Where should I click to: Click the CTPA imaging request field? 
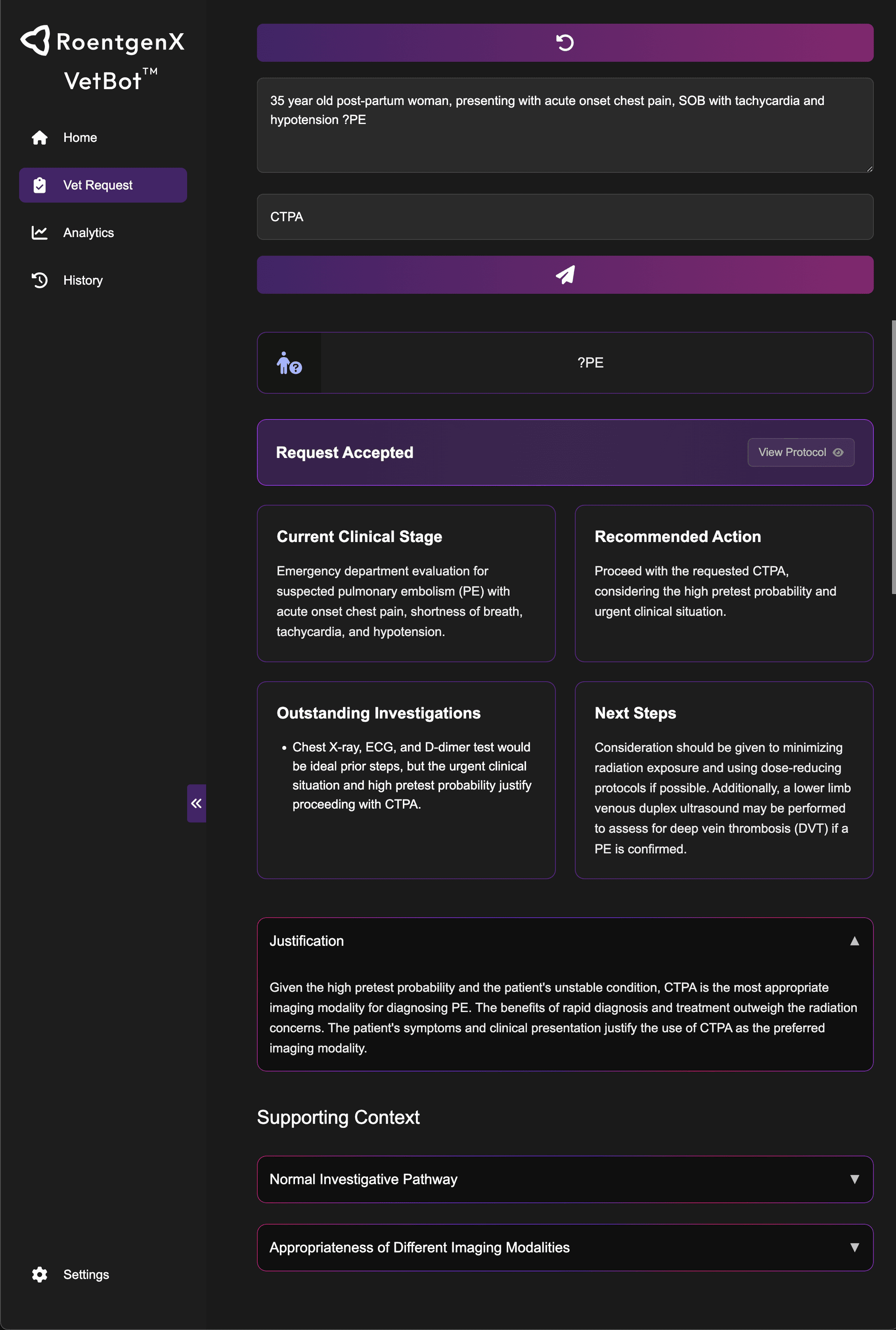(x=565, y=217)
